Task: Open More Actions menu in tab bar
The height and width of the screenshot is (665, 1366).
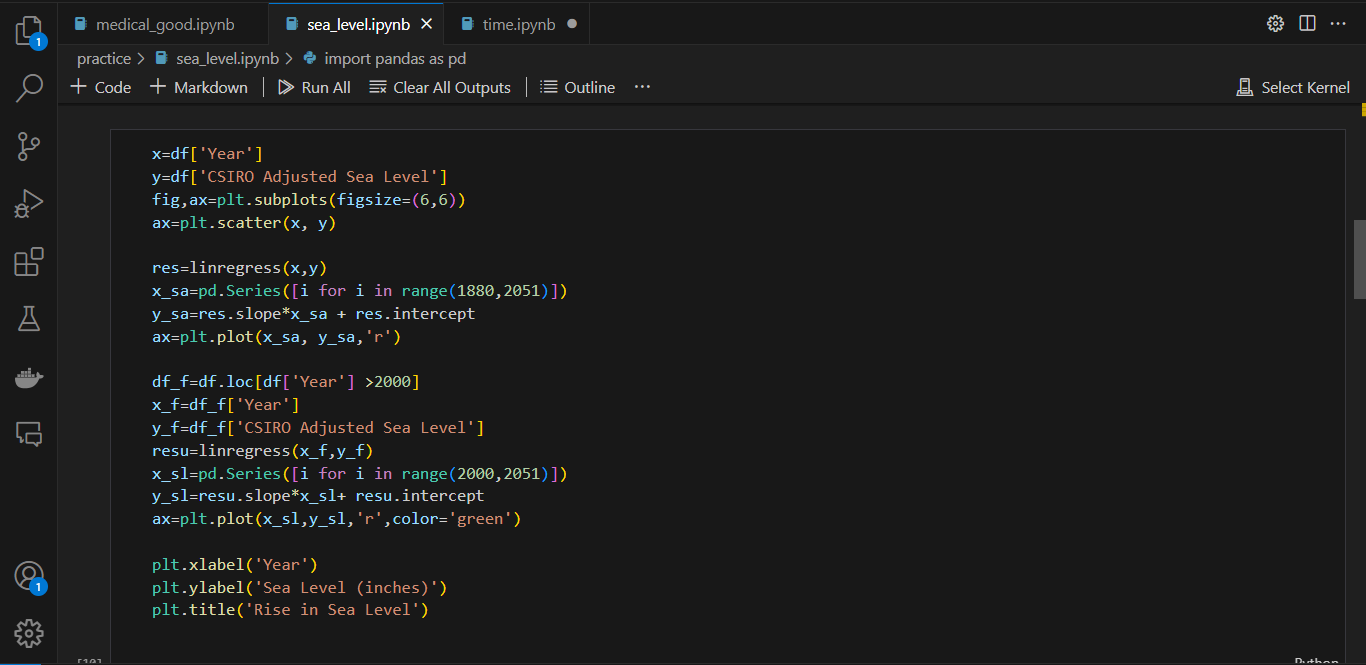Action: 1338,24
